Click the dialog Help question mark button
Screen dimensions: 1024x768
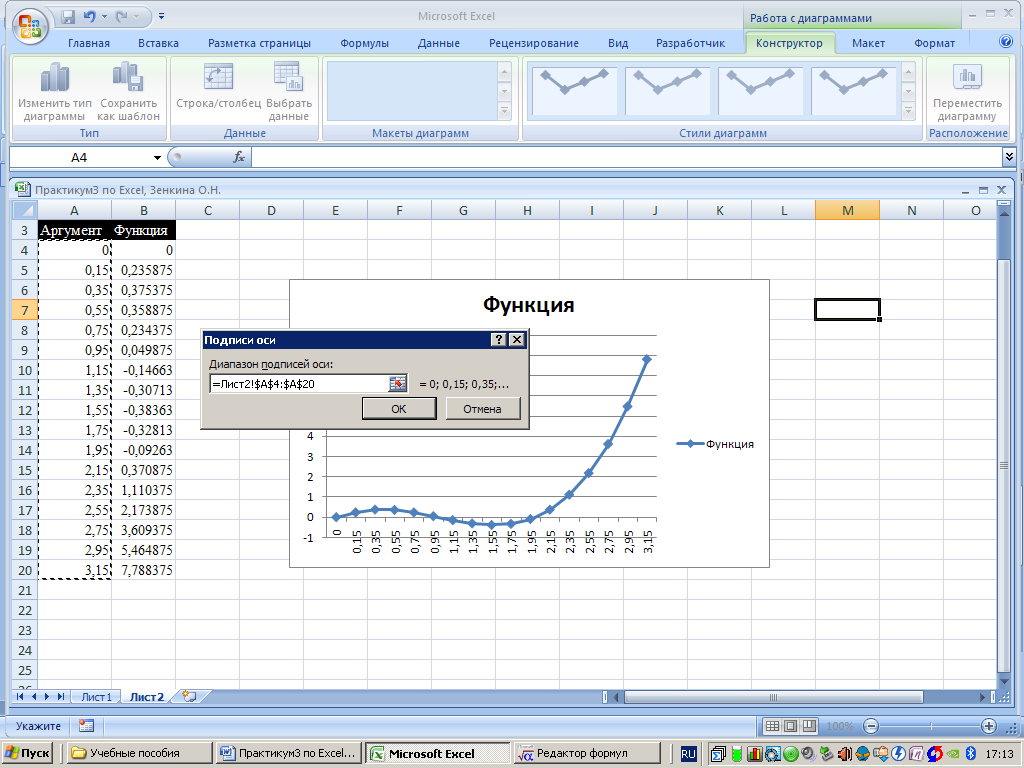pyautogui.click(x=498, y=340)
